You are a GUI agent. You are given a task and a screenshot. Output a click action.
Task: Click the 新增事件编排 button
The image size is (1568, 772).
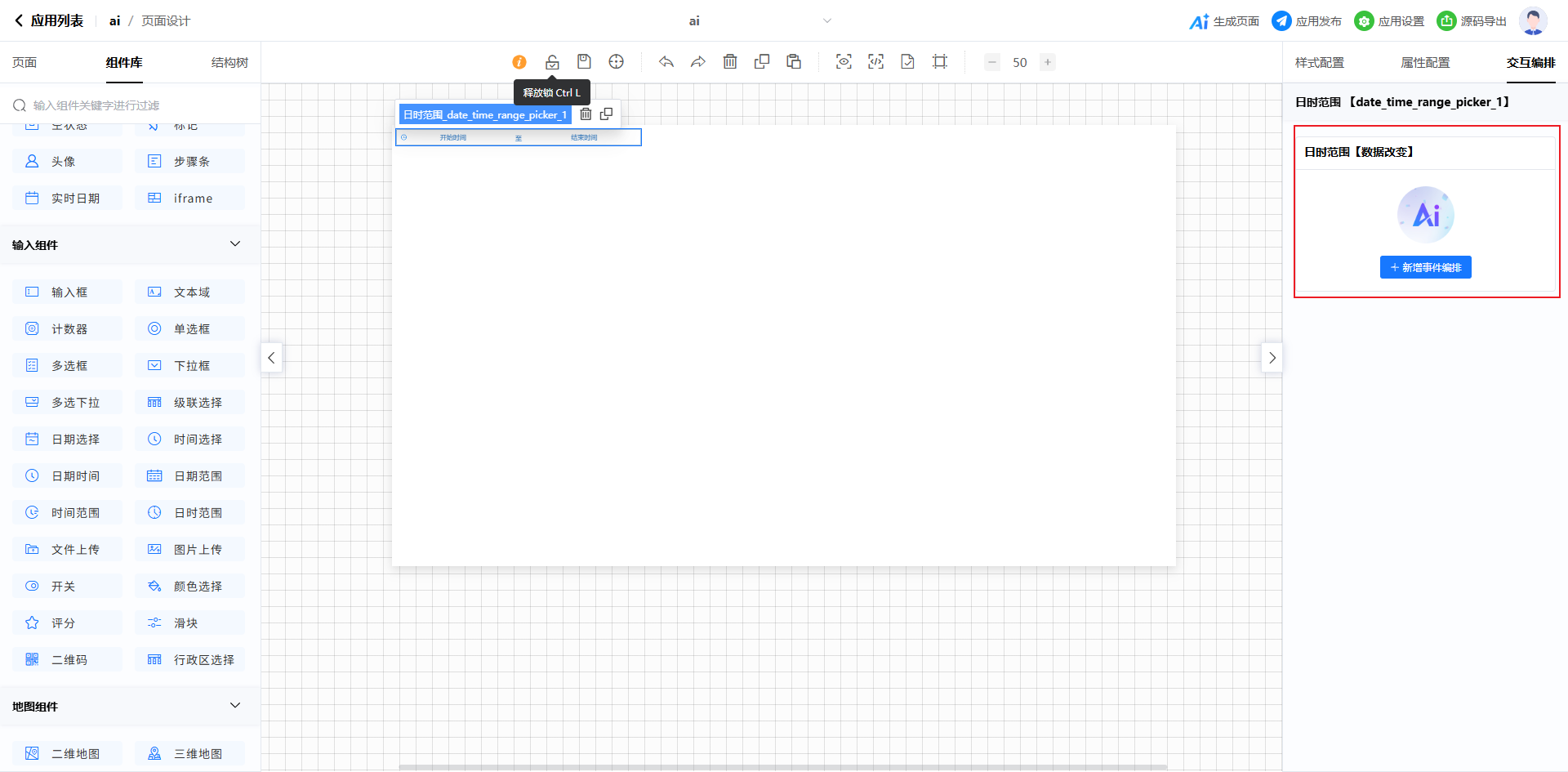coord(1425,267)
